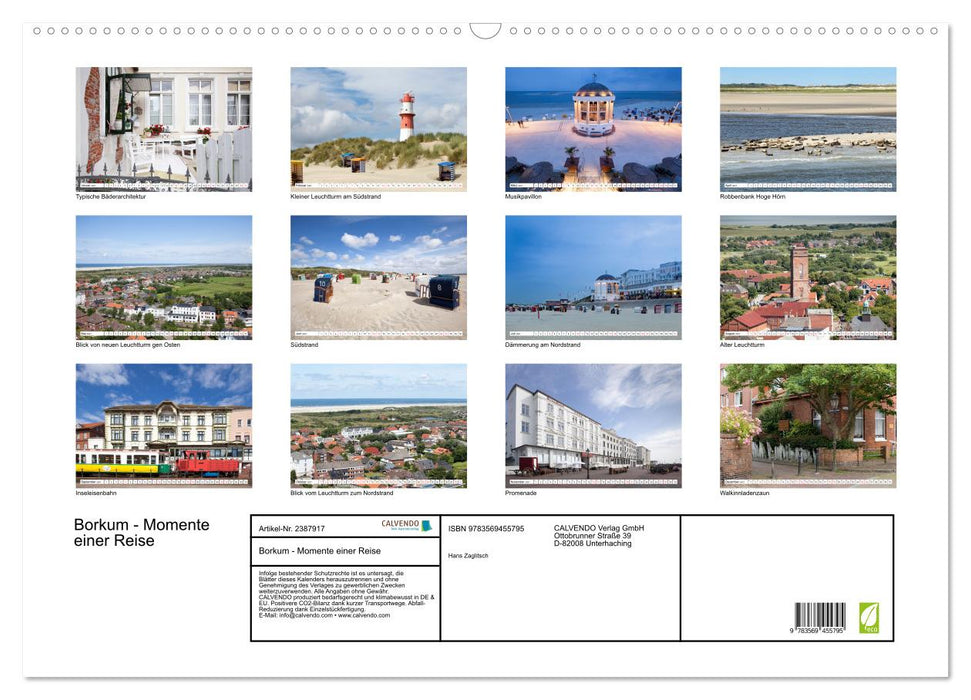Select the Walkinnladenzaun photo thumbnail

[x=808, y=426]
